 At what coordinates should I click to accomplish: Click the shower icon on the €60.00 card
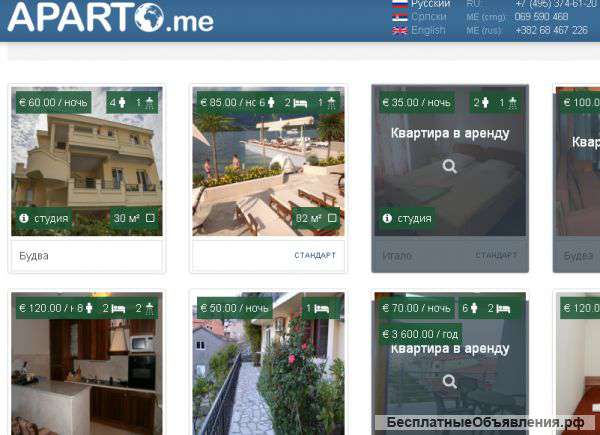point(150,103)
